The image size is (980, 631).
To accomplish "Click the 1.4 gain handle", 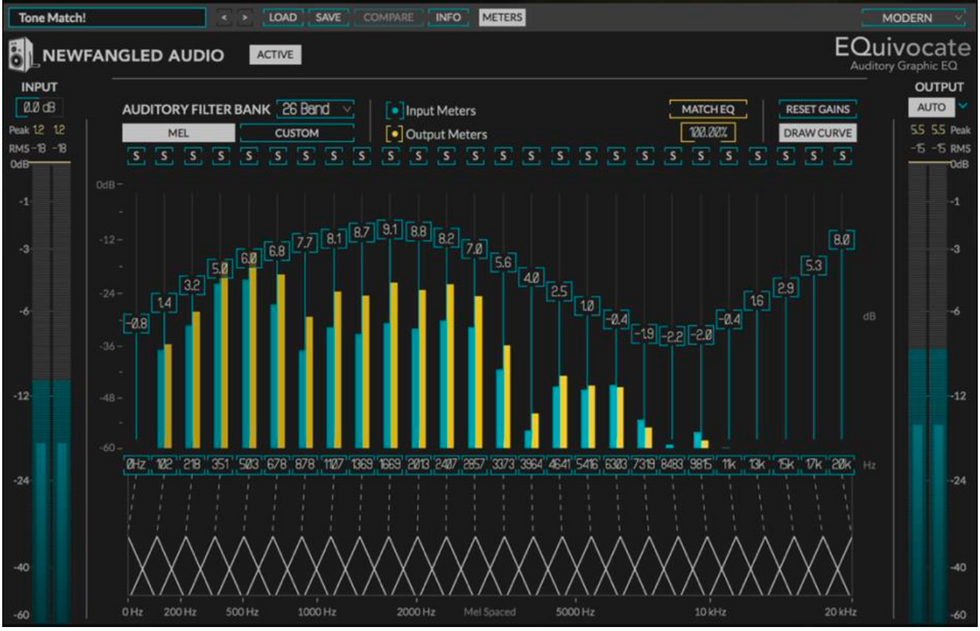I will point(164,303).
